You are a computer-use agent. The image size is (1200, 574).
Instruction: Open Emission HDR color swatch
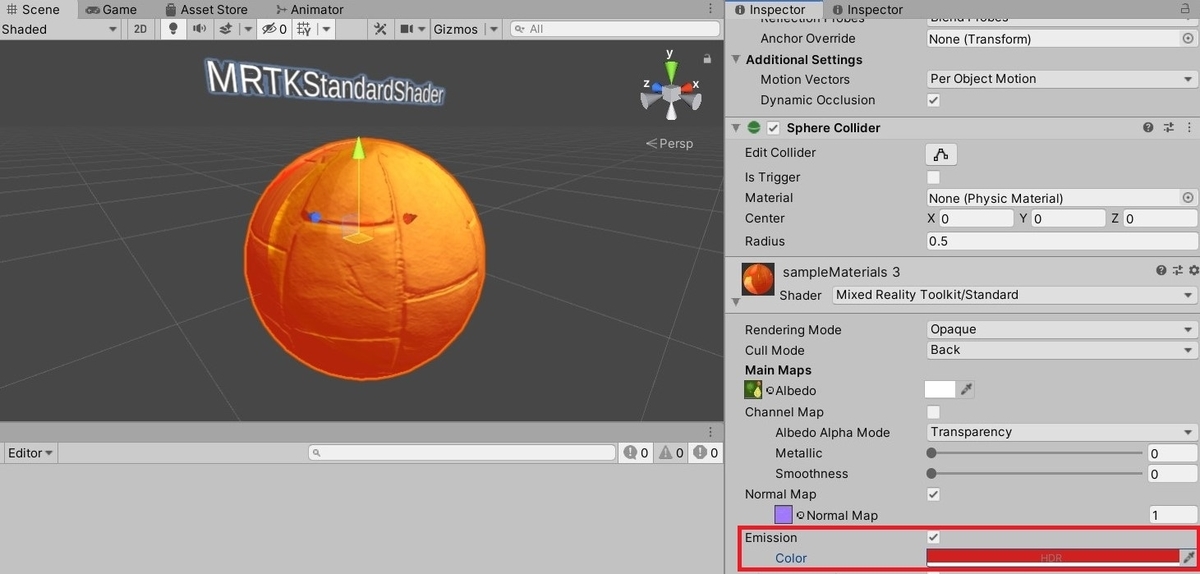pyautogui.click(x=1052, y=557)
